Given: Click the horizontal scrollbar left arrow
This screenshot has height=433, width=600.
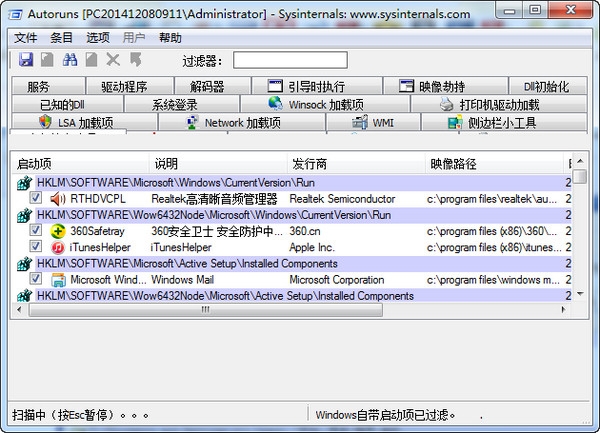Looking at the screenshot, I should (20, 309).
